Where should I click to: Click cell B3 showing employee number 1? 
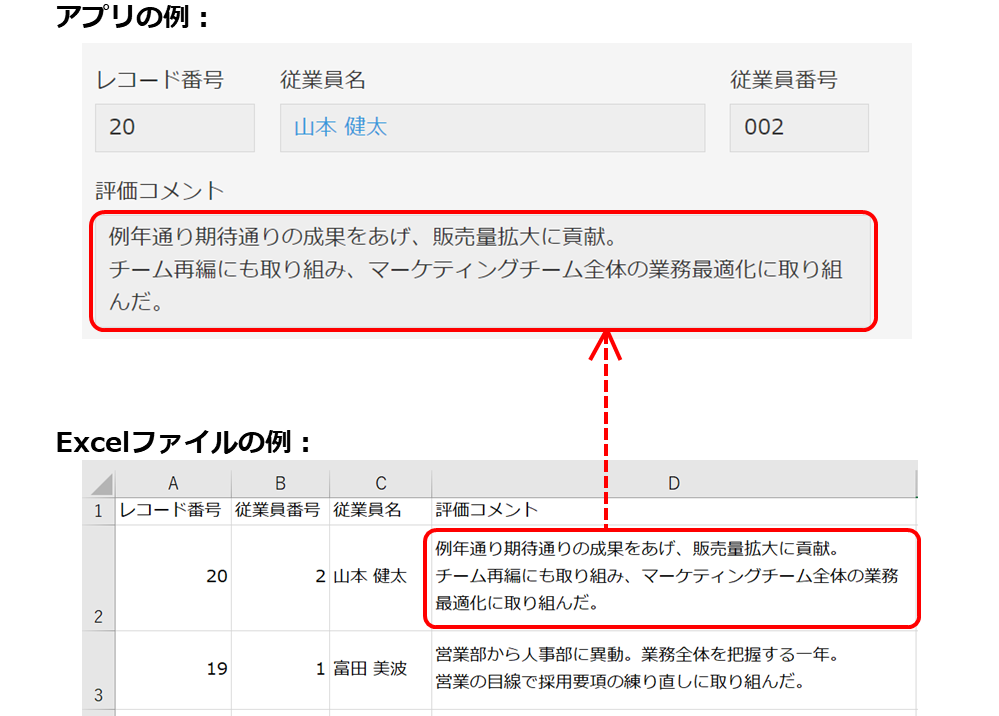click(x=300, y=668)
